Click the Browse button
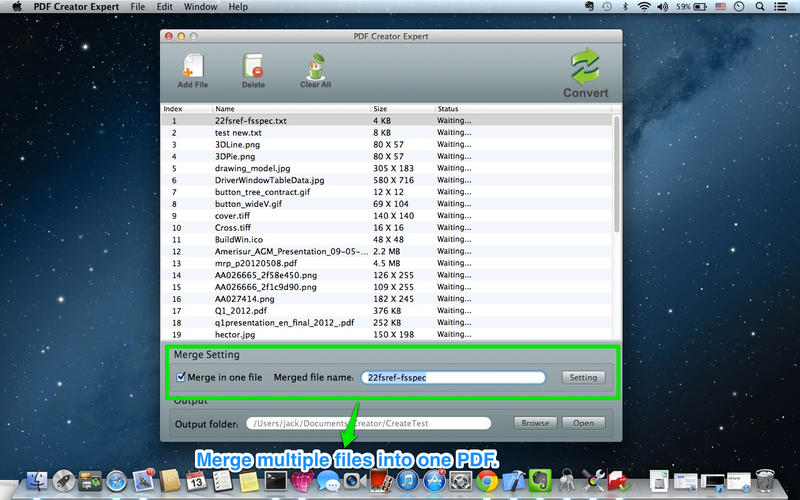 535,423
